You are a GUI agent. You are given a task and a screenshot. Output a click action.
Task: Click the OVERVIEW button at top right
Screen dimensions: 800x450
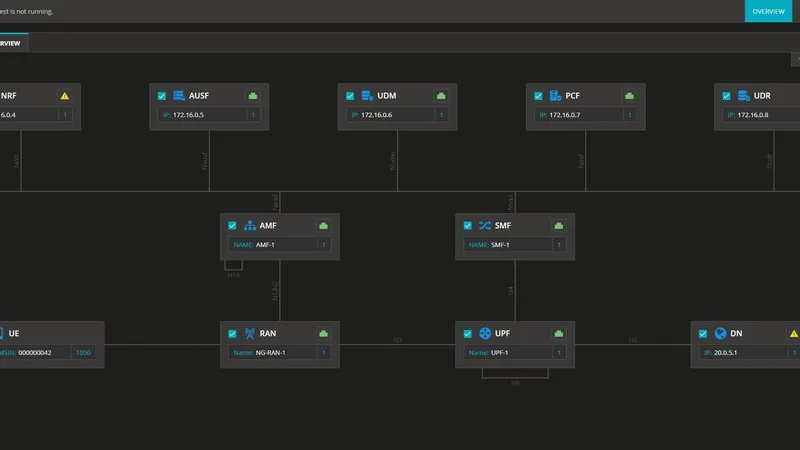pos(768,11)
